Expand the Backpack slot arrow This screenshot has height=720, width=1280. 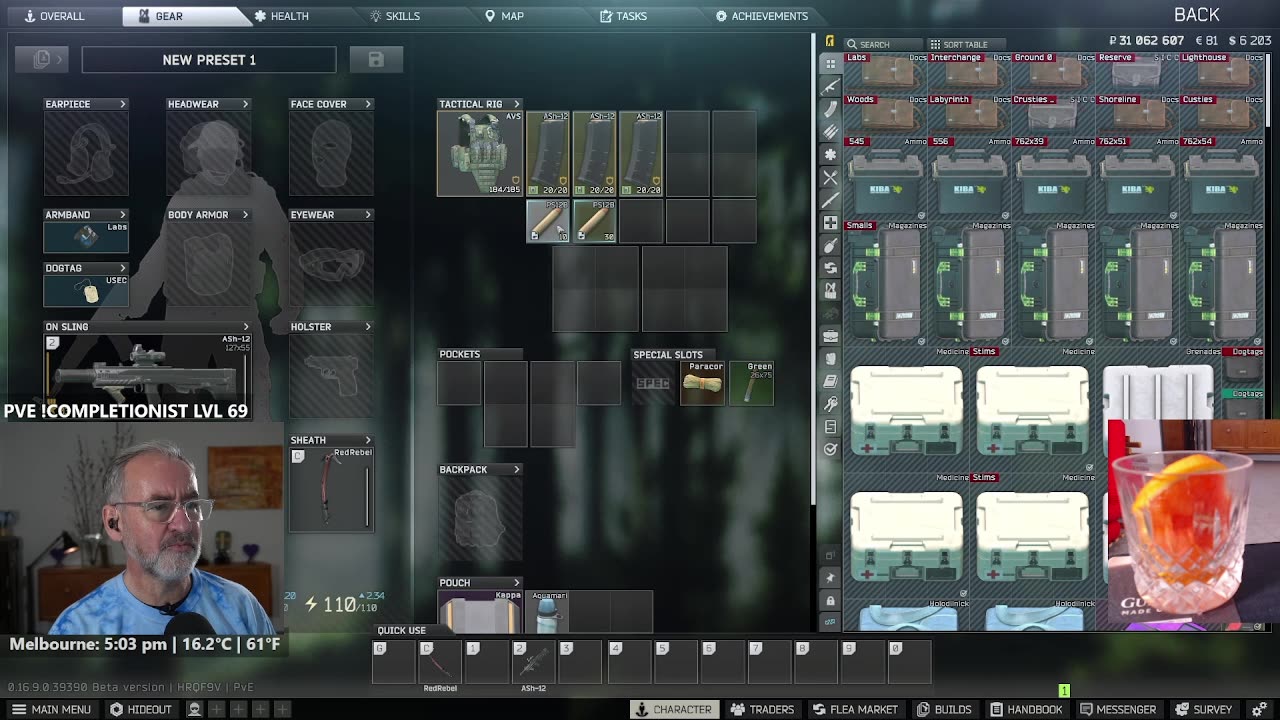(x=517, y=469)
